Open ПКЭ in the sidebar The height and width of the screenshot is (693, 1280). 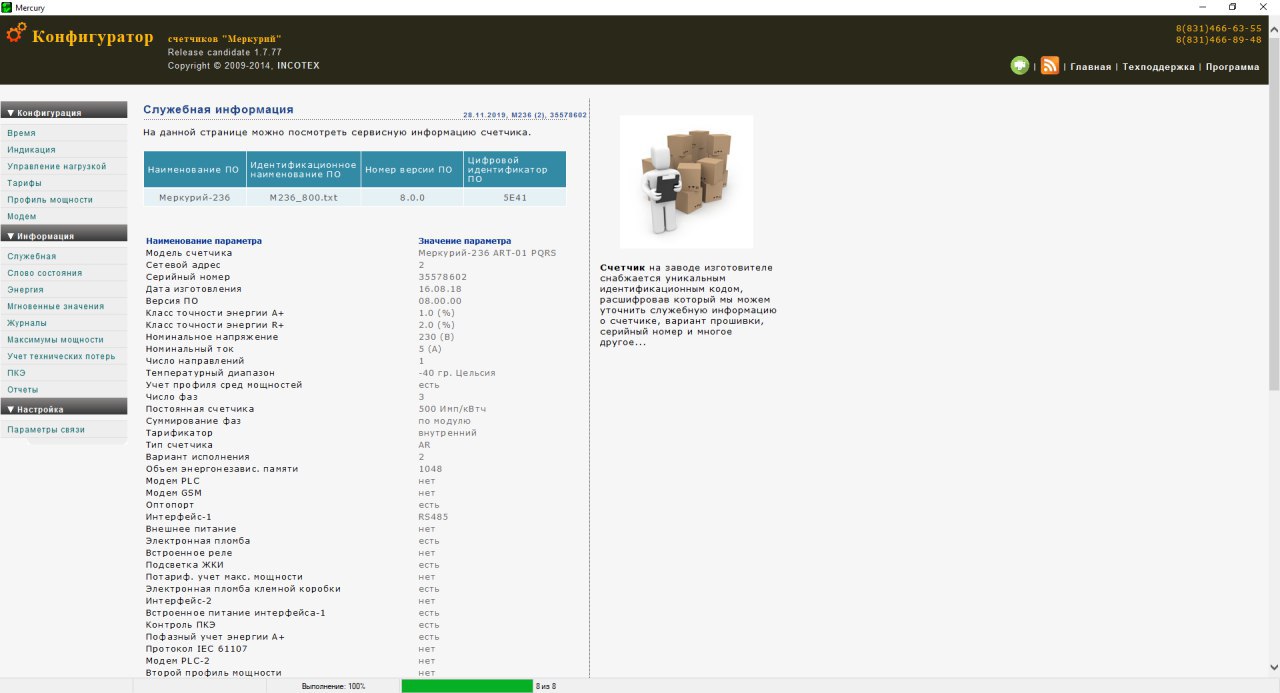(x=15, y=372)
